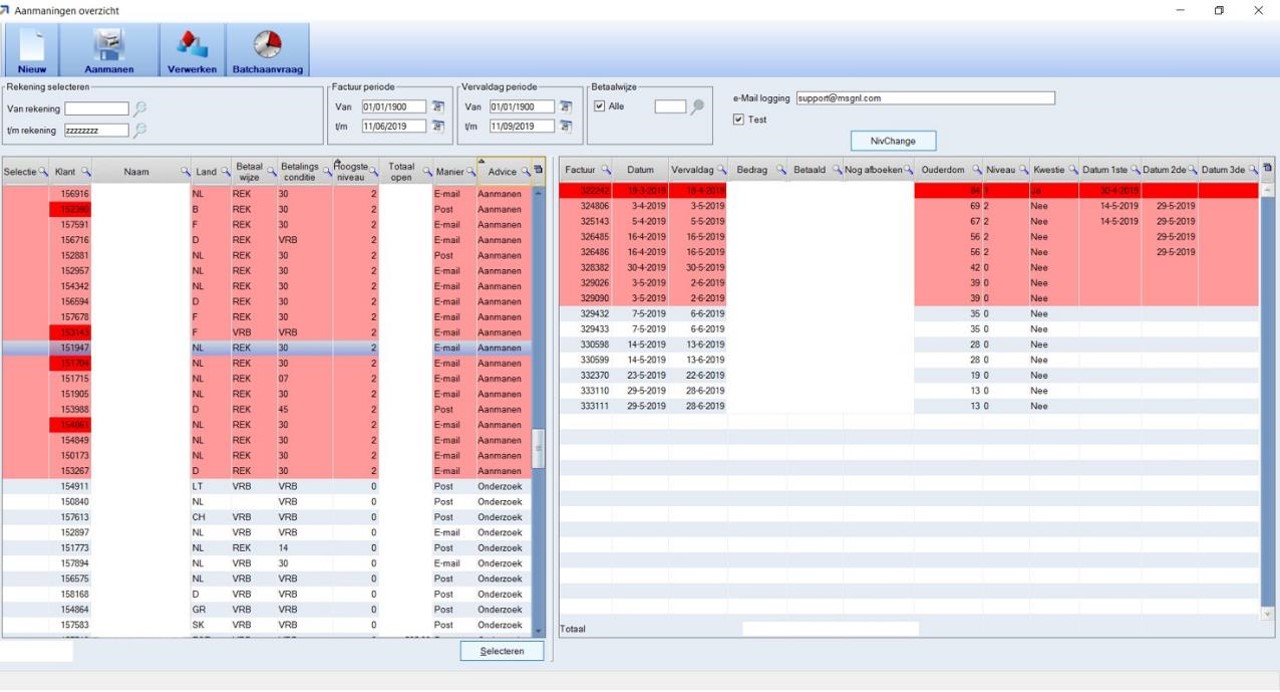The height and width of the screenshot is (692, 1280).
Task: Click the filter magnifier in Factuur column header
Action: pos(605,171)
